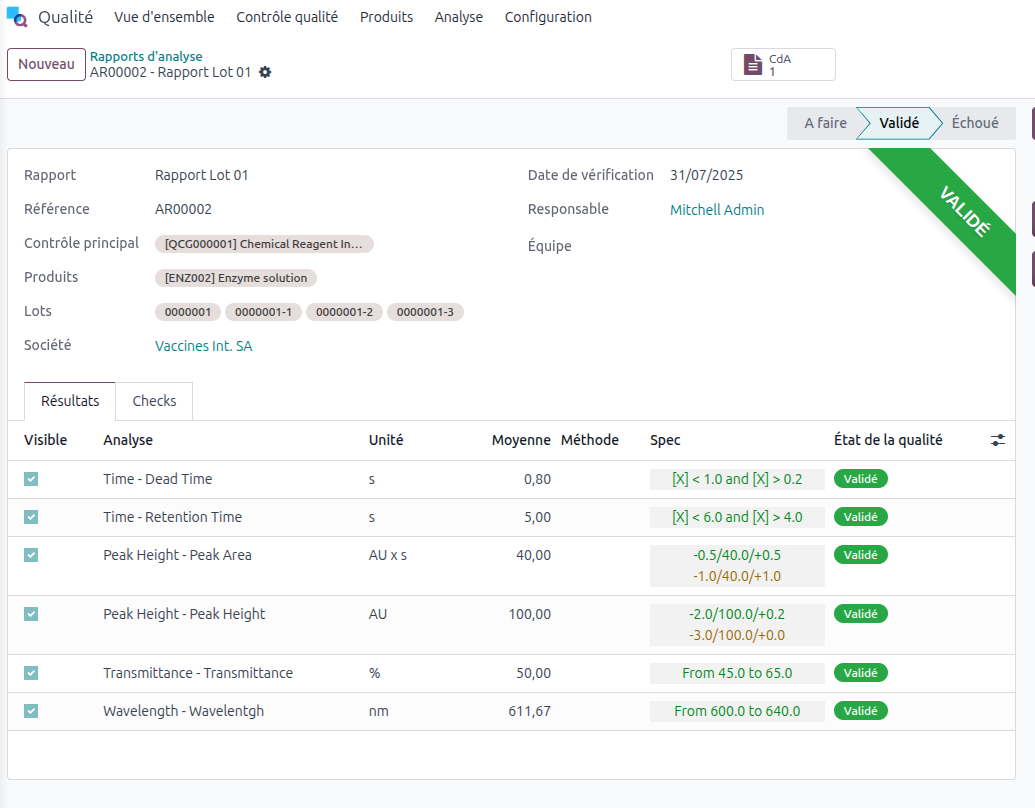Open the CdA document smart button
This screenshot has width=1035, height=808.
[783, 65]
